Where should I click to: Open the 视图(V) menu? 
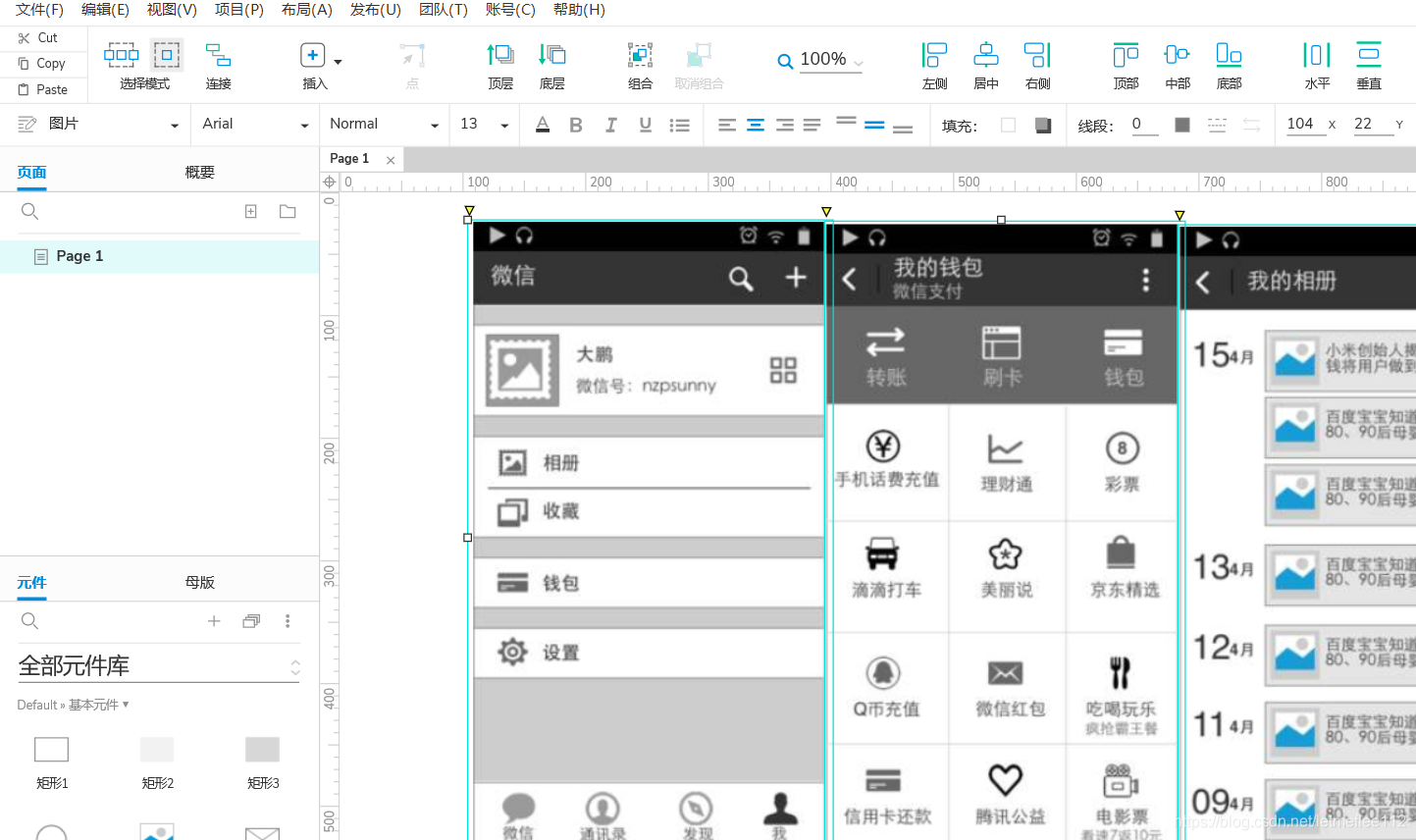(x=172, y=10)
